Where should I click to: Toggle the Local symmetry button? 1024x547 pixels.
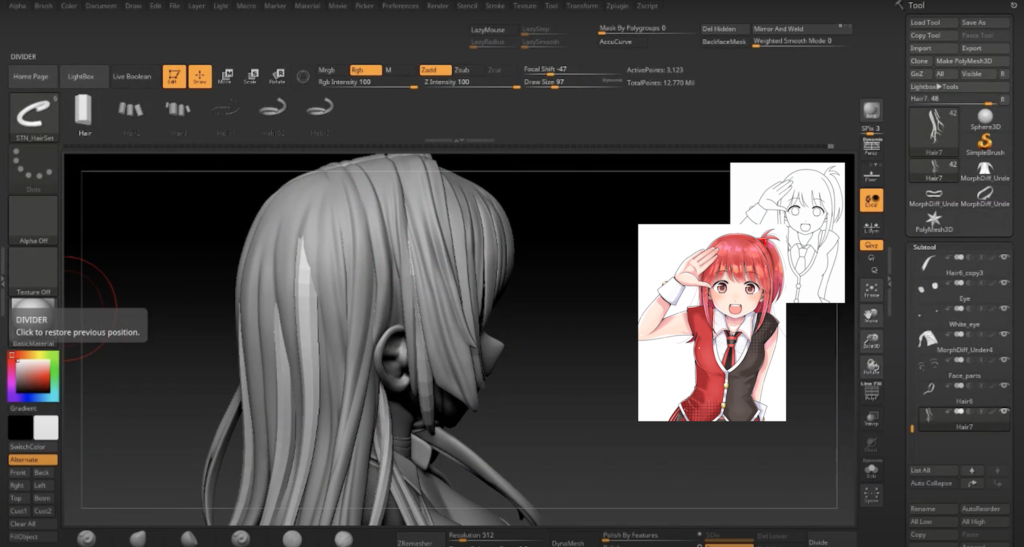871,200
